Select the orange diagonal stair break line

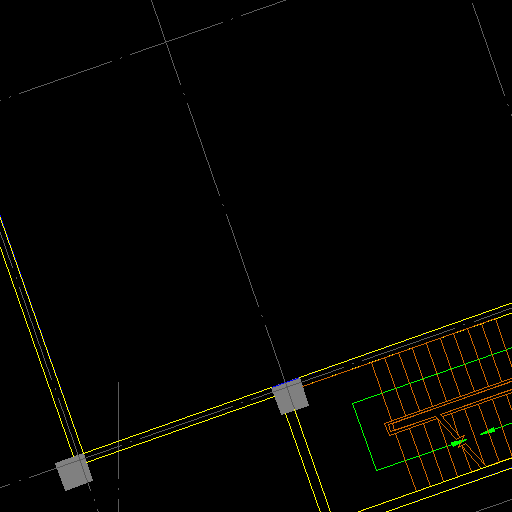coord(460,441)
